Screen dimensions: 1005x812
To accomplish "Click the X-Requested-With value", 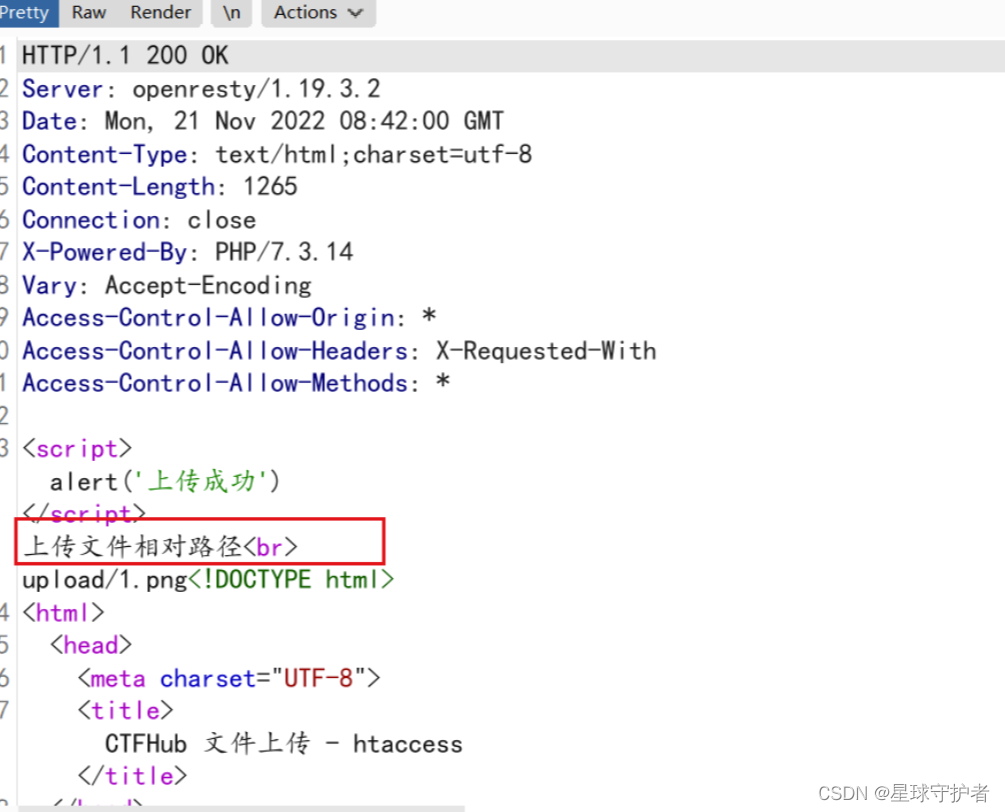I will click(547, 351).
